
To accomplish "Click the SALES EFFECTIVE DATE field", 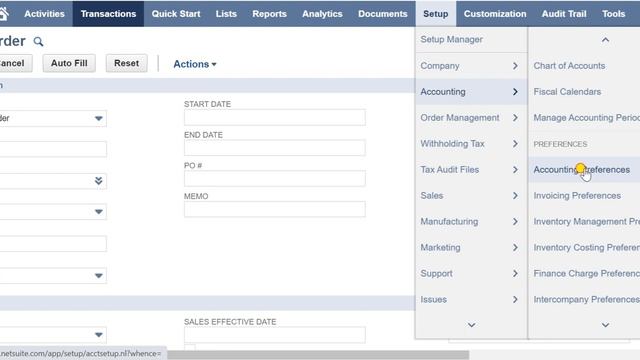I will point(275,335).
